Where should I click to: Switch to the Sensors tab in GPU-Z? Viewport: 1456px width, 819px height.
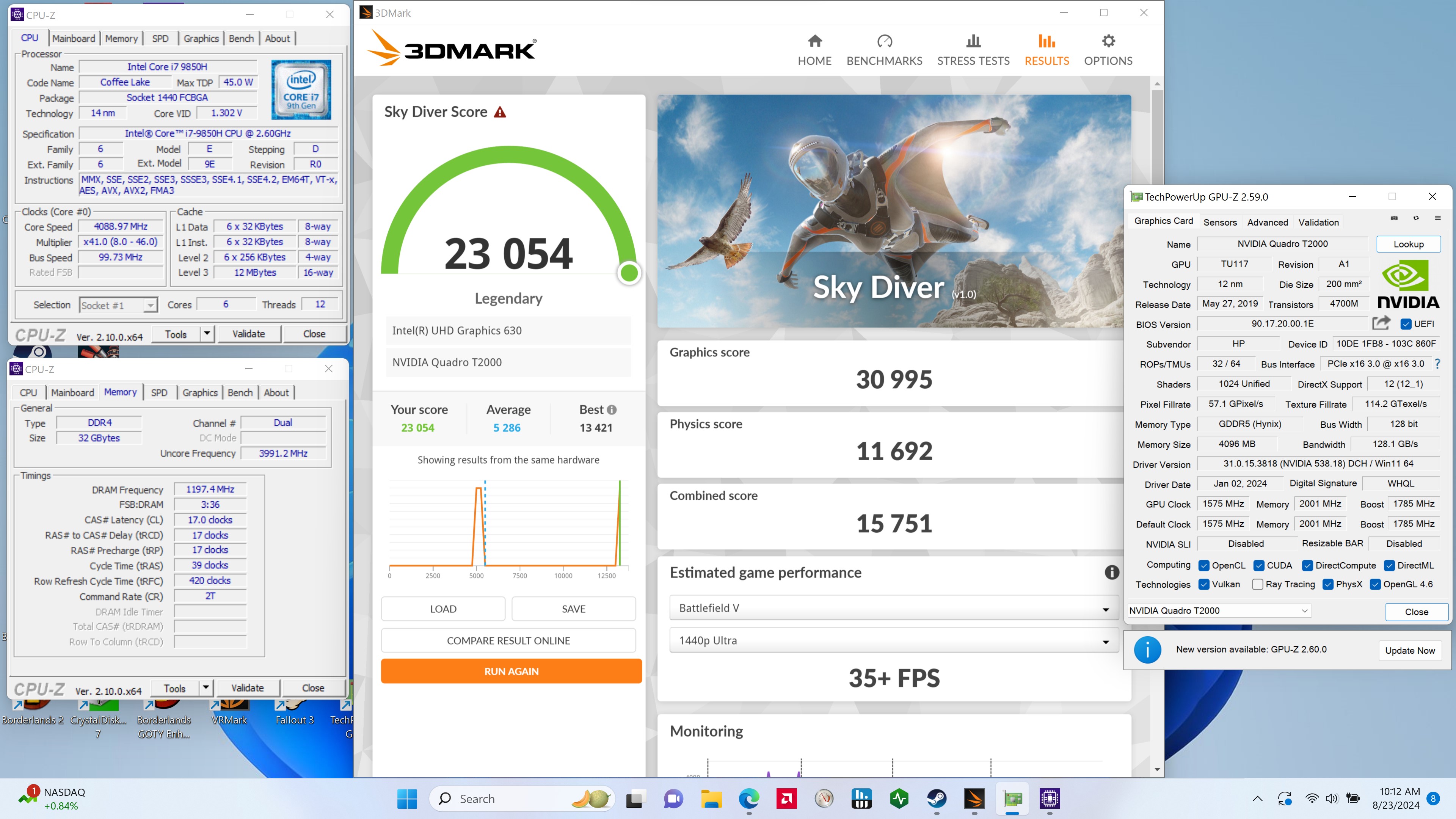coord(1220,222)
